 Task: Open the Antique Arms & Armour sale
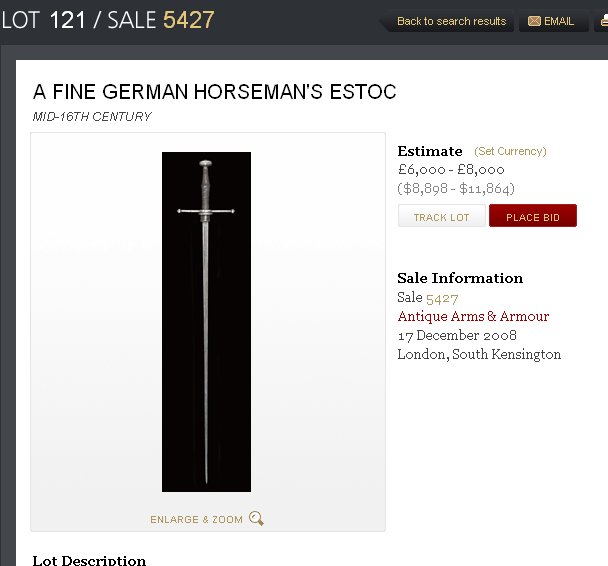[473, 316]
